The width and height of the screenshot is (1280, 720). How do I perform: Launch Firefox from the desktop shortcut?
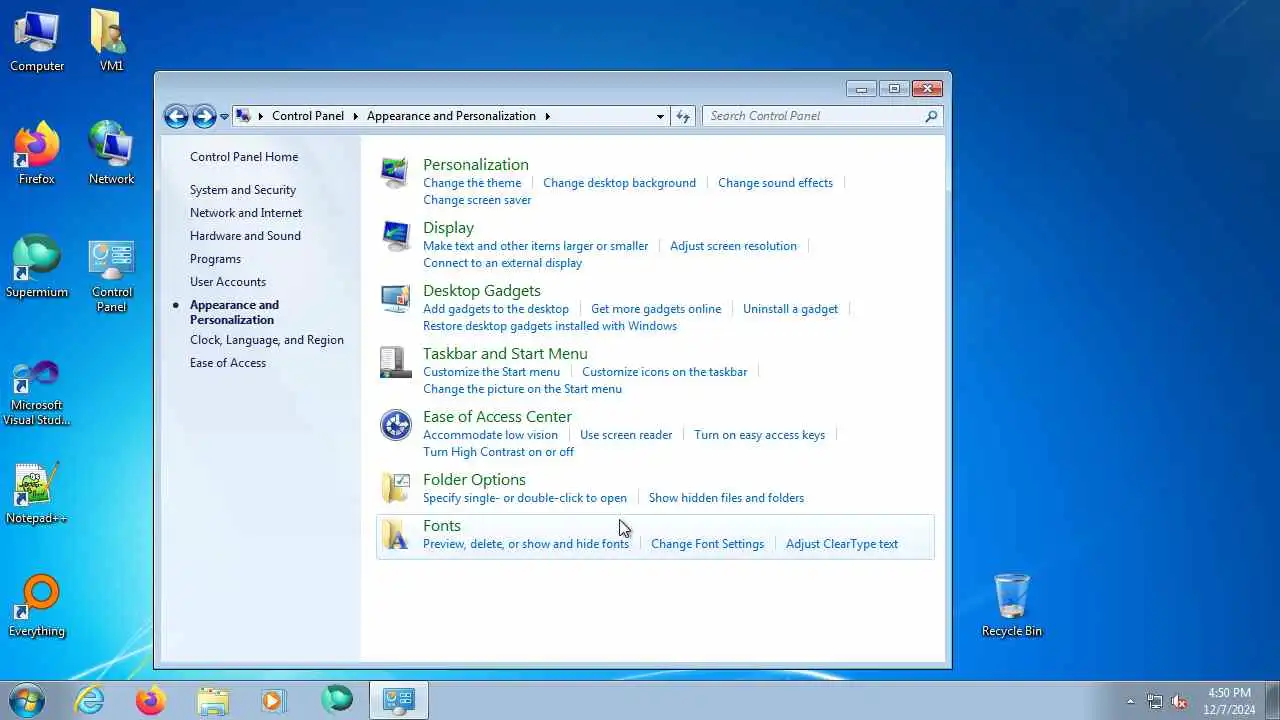click(x=37, y=154)
